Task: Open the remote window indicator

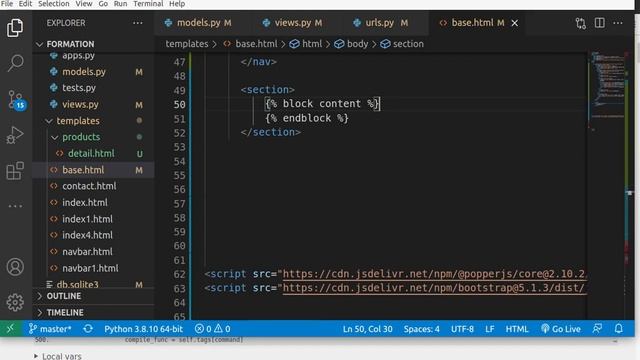Action: (x=10, y=329)
